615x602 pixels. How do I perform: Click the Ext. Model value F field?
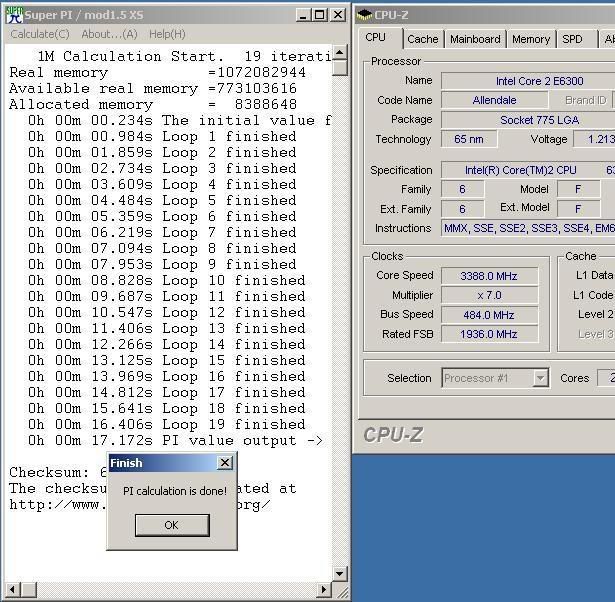point(578,209)
